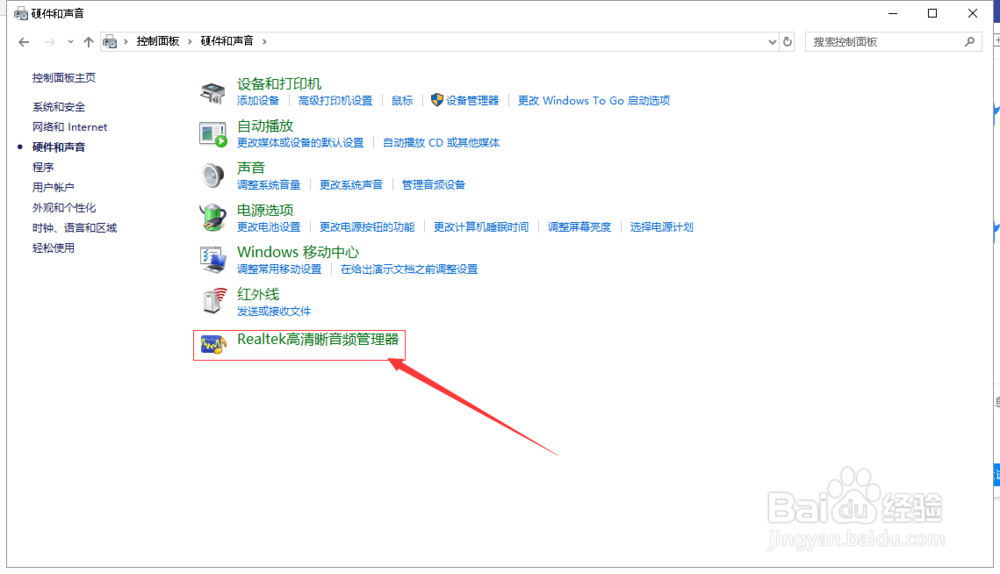Image resolution: width=1000 pixels, height=574 pixels.
Task: Click 更改系统声音 link
Action: coord(351,185)
